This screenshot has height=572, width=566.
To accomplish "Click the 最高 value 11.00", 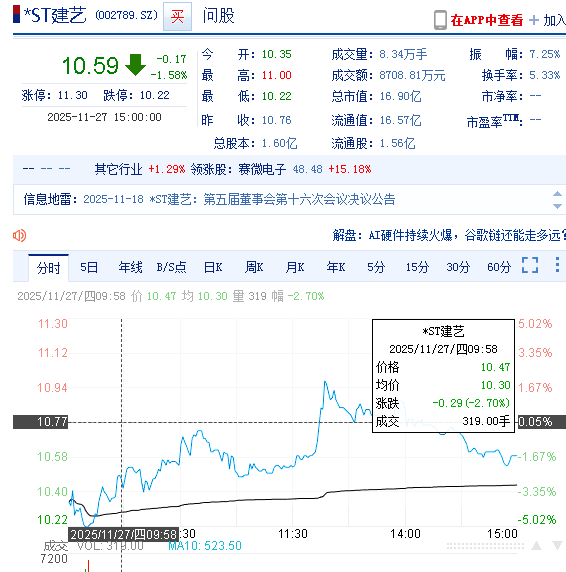I will [276, 76].
